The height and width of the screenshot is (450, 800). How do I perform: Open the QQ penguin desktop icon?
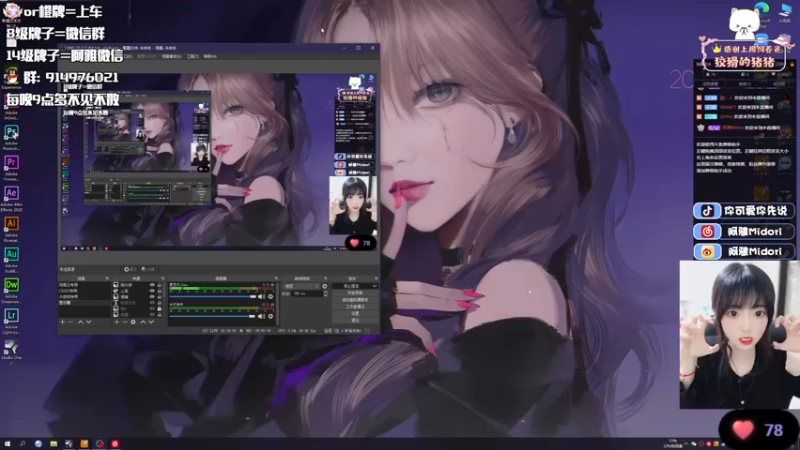coord(11,78)
